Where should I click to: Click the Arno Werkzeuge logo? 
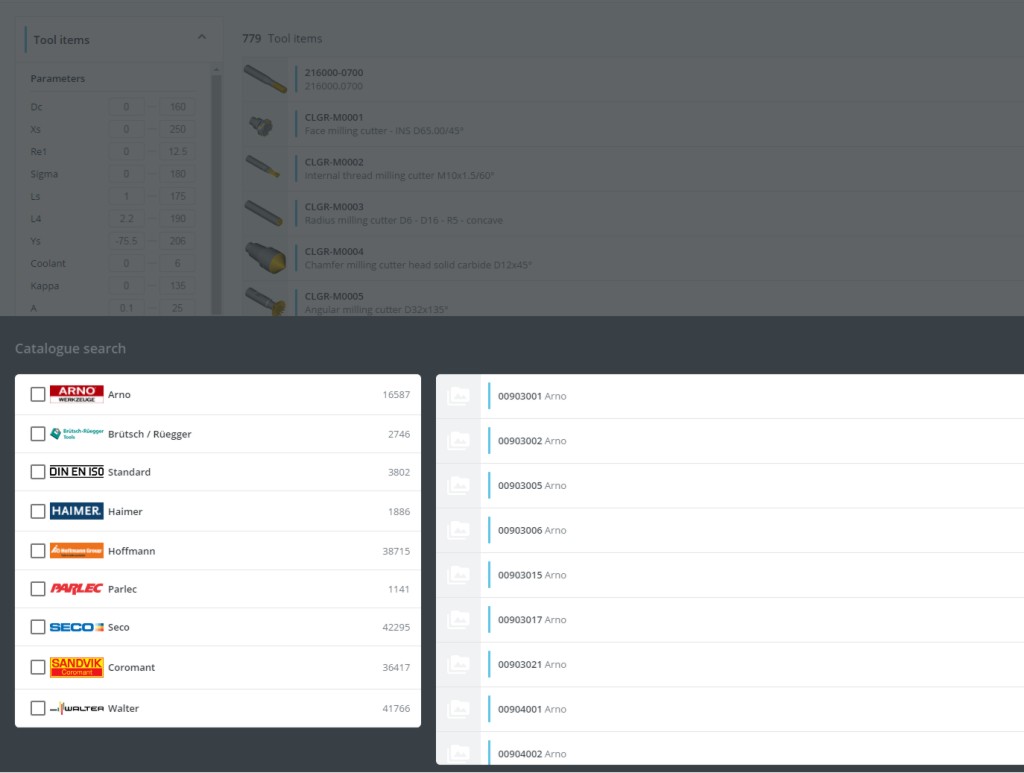coord(76,394)
